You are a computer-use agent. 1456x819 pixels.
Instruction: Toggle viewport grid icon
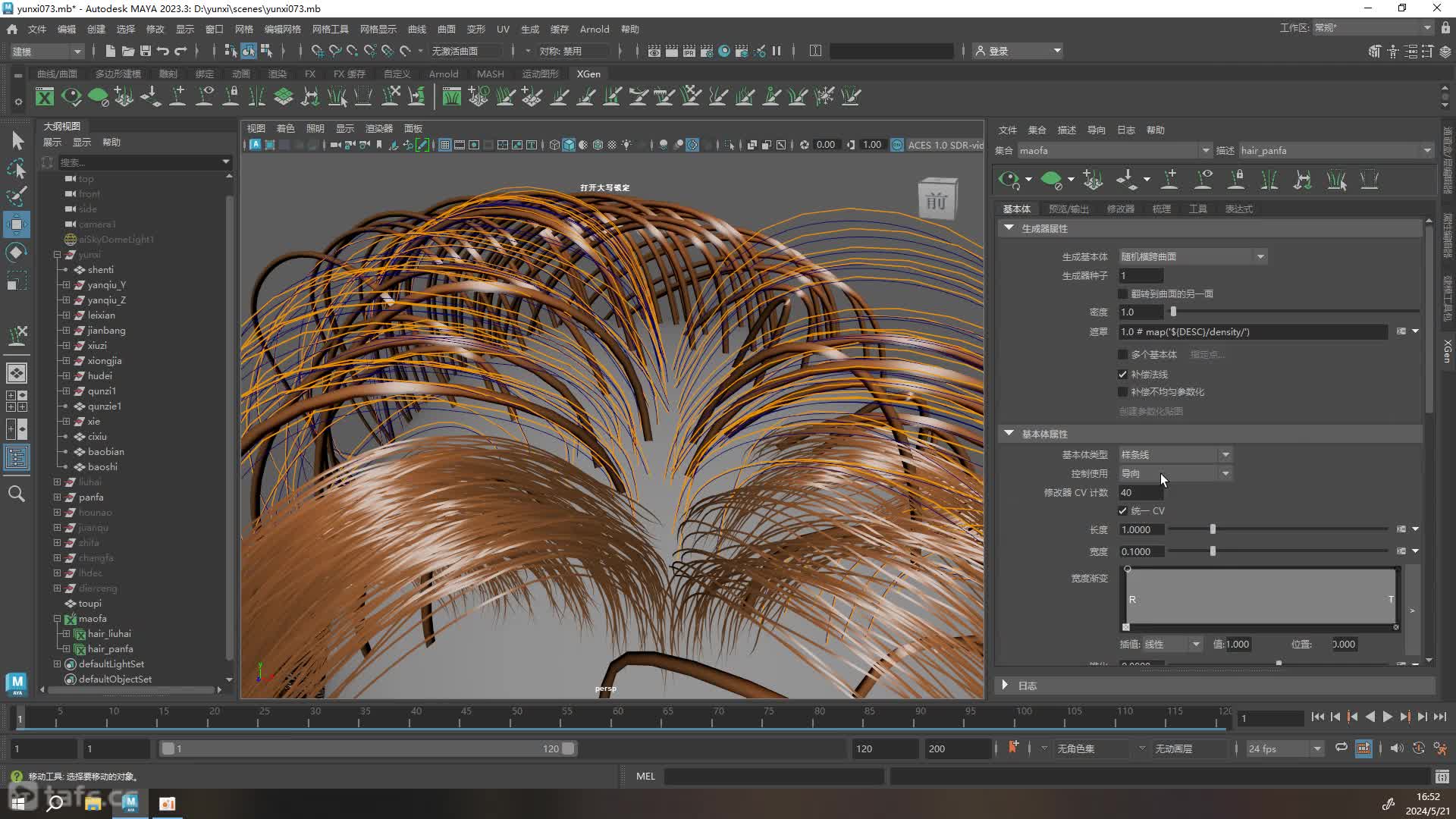click(445, 145)
